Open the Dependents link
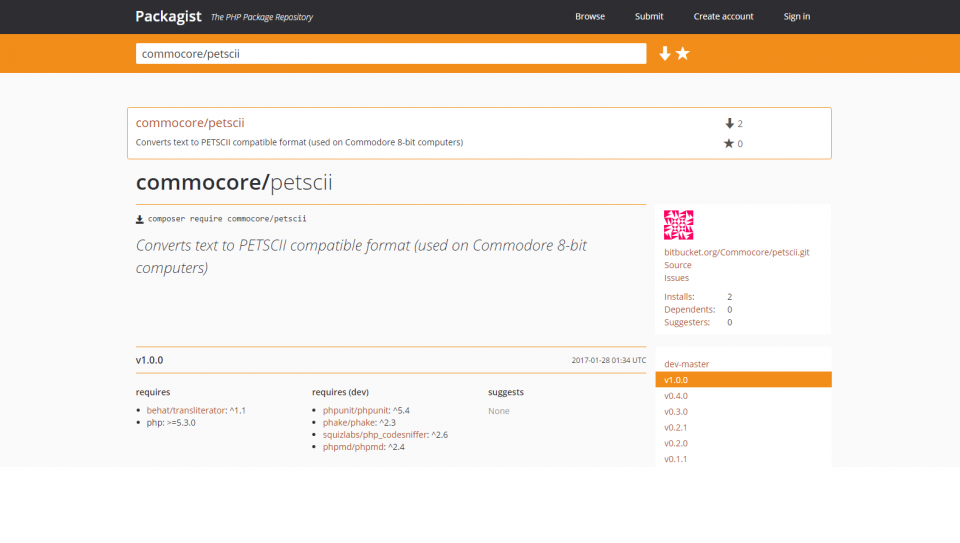The image size is (960, 543). pyautogui.click(x=689, y=310)
